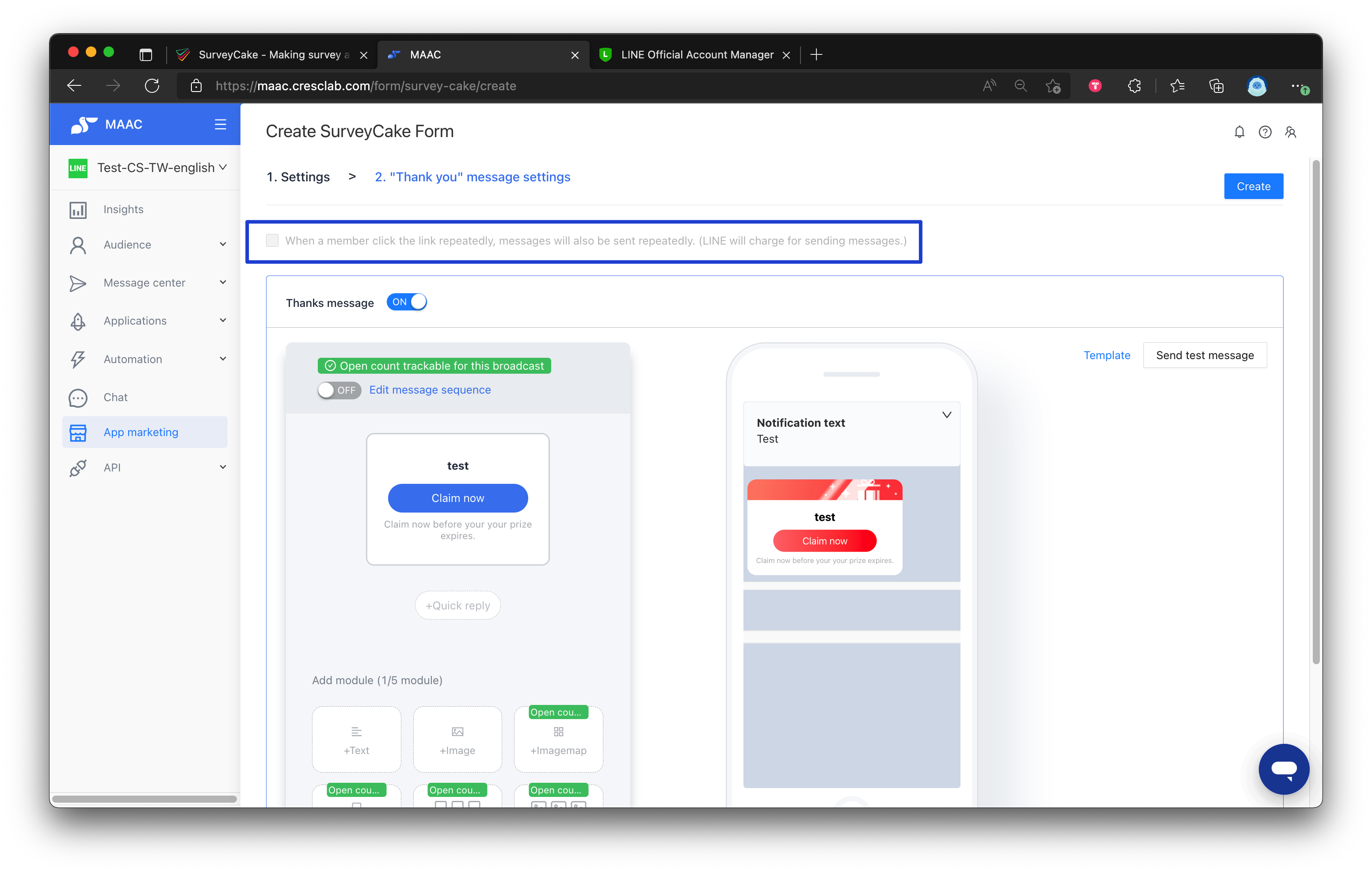Image resolution: width=1372 pixels, height=873 pixels.
Task: Click the red Claim now preview button
Action: tap(824, 541)
